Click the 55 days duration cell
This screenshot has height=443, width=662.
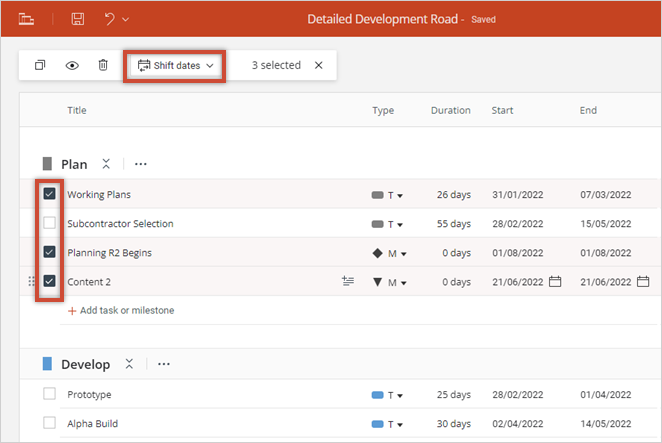pyautogui.click(x=454, y=224)
